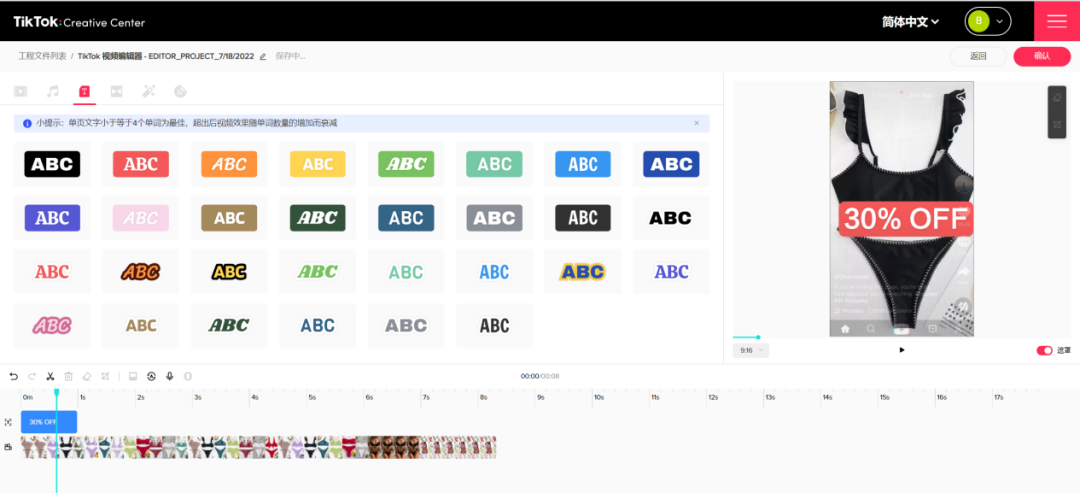1080x493 pixels.
Task: Click the red 确认 confirm button
Action: pos(1041,56)
